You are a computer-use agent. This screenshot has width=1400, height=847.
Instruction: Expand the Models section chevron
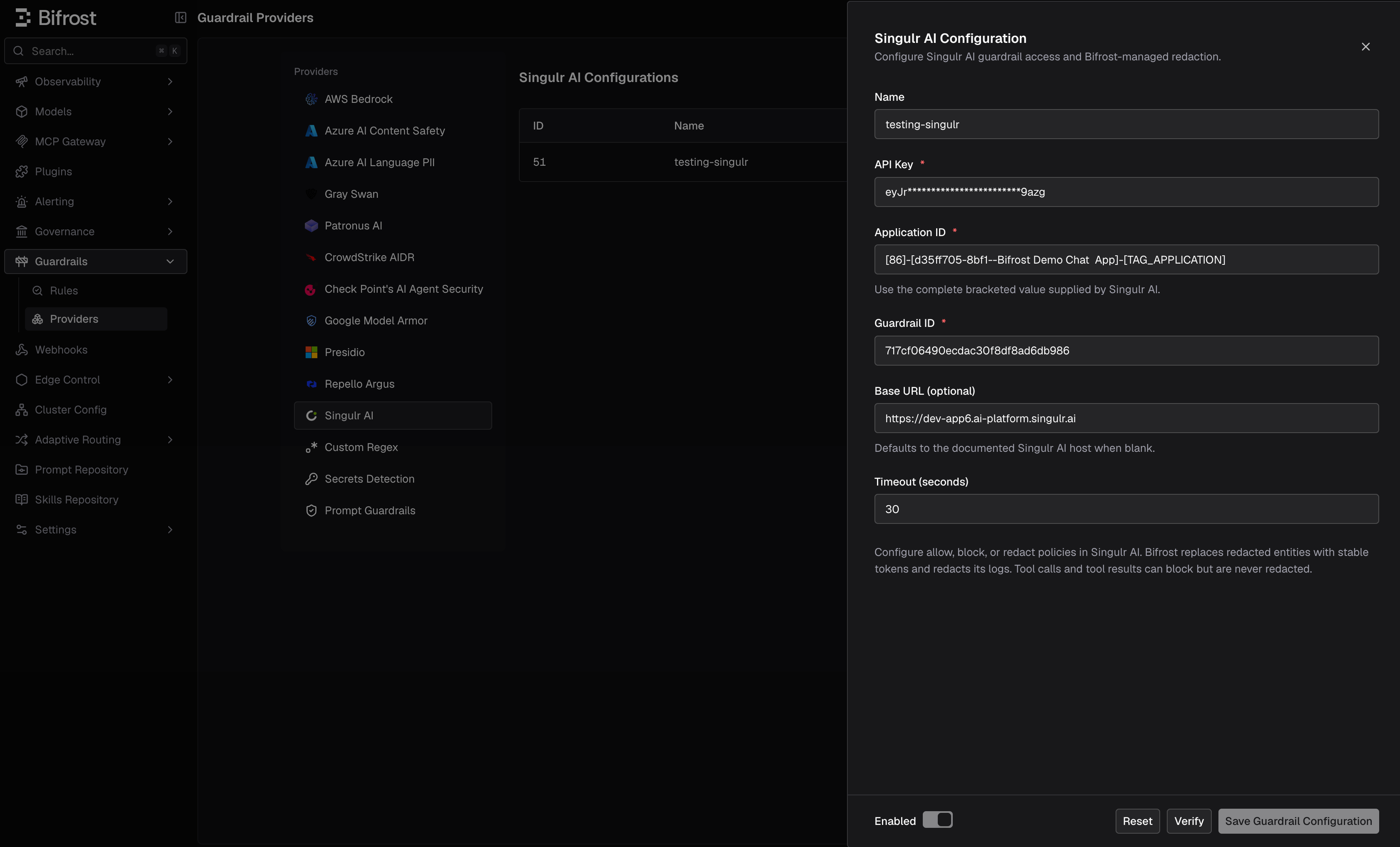tap(170, 112)
